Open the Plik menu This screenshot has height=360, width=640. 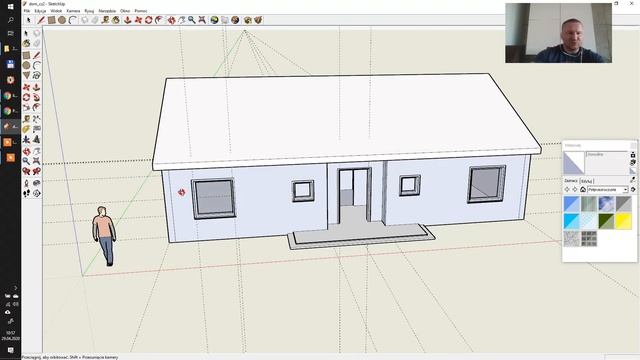tap(27, 11)
